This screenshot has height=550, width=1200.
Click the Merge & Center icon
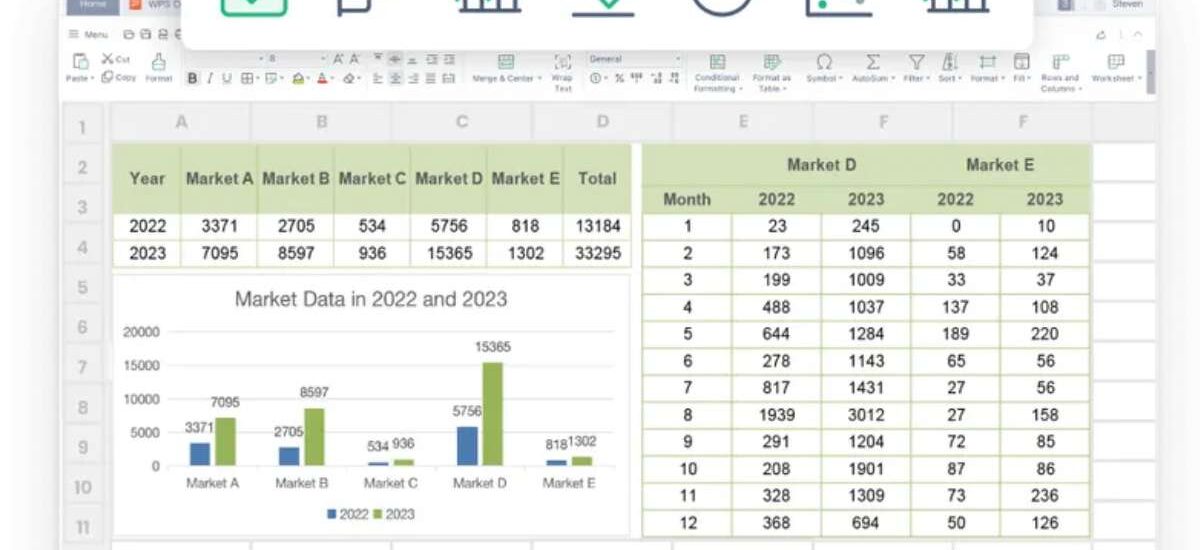(x=506, y=61)
